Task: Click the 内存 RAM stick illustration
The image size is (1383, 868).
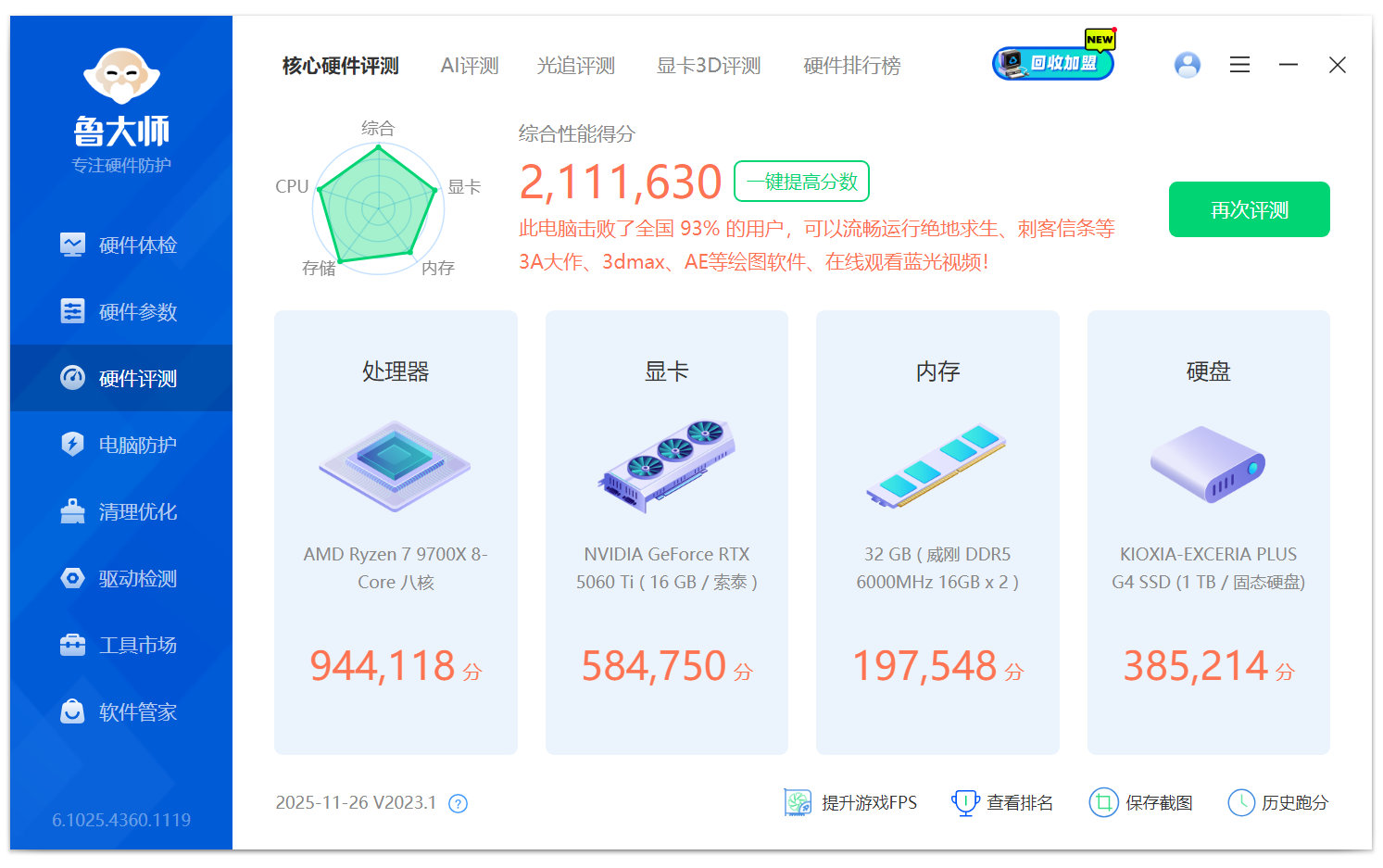Action: click(937, 466)
